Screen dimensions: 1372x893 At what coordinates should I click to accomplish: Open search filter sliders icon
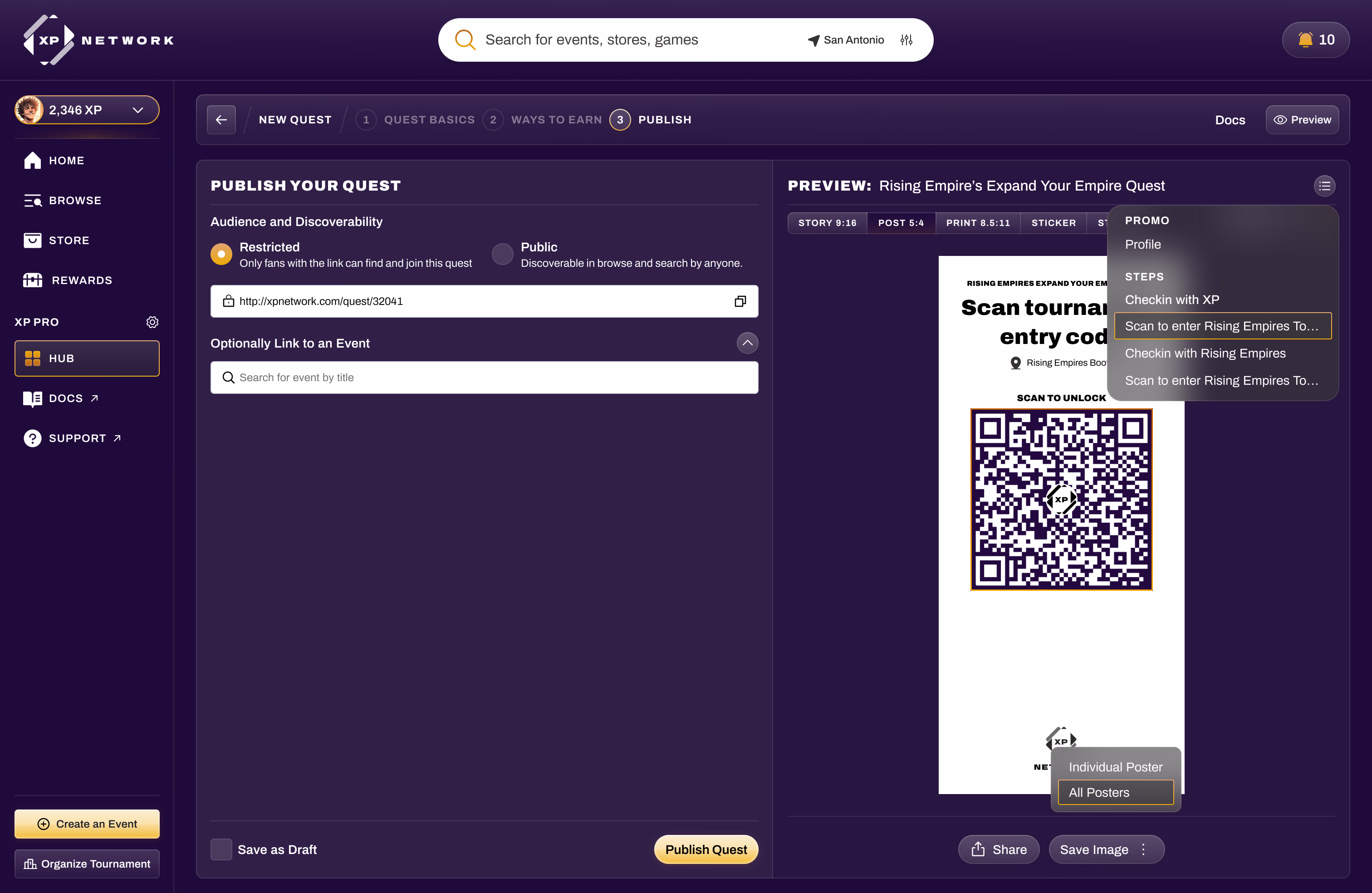click(906, 40)
